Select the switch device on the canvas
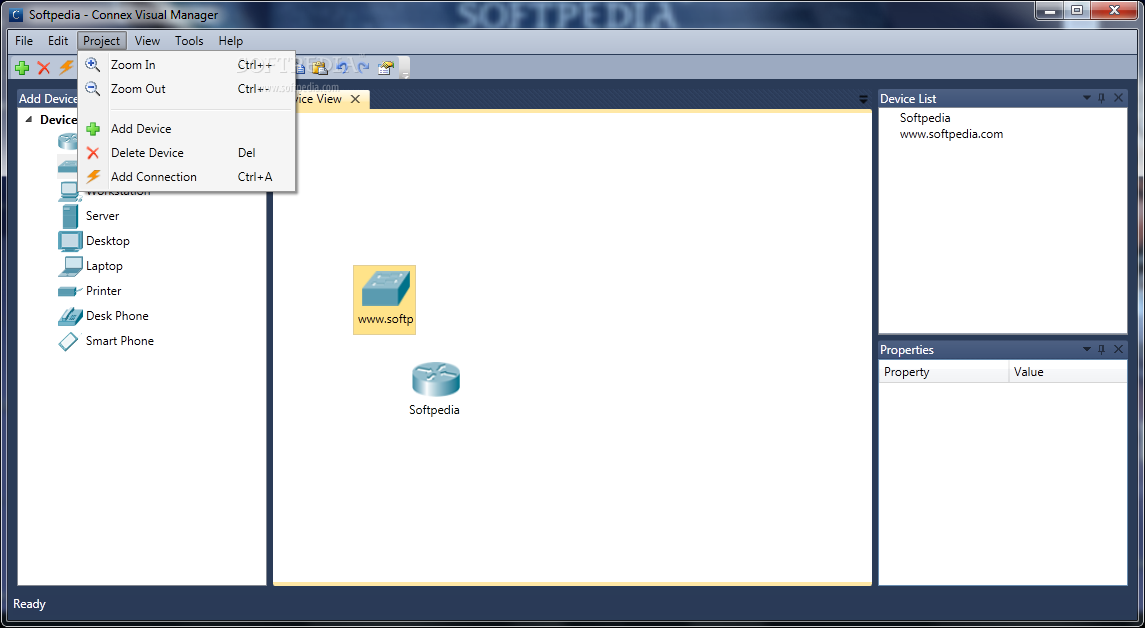Screen dimensions: 1145x628 [x=385, y=300]
